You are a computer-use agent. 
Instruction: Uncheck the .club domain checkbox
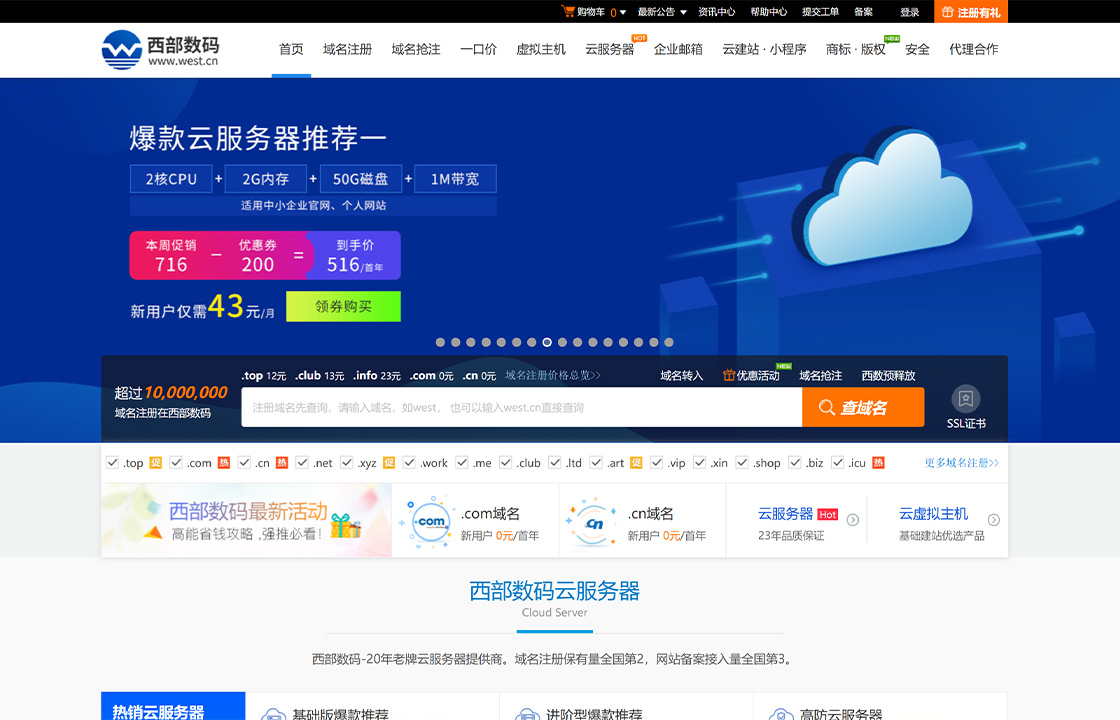(x=506, y=462)
